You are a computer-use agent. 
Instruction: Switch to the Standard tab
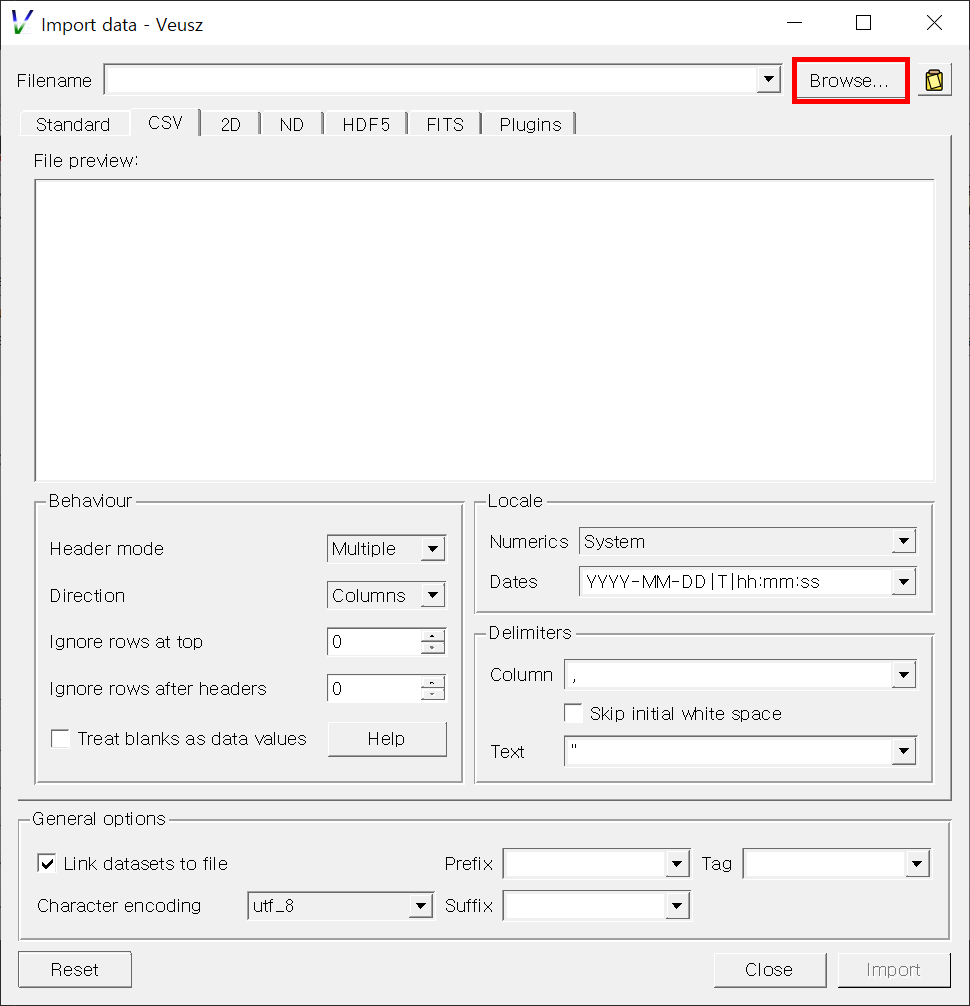(x=73, y=124)
